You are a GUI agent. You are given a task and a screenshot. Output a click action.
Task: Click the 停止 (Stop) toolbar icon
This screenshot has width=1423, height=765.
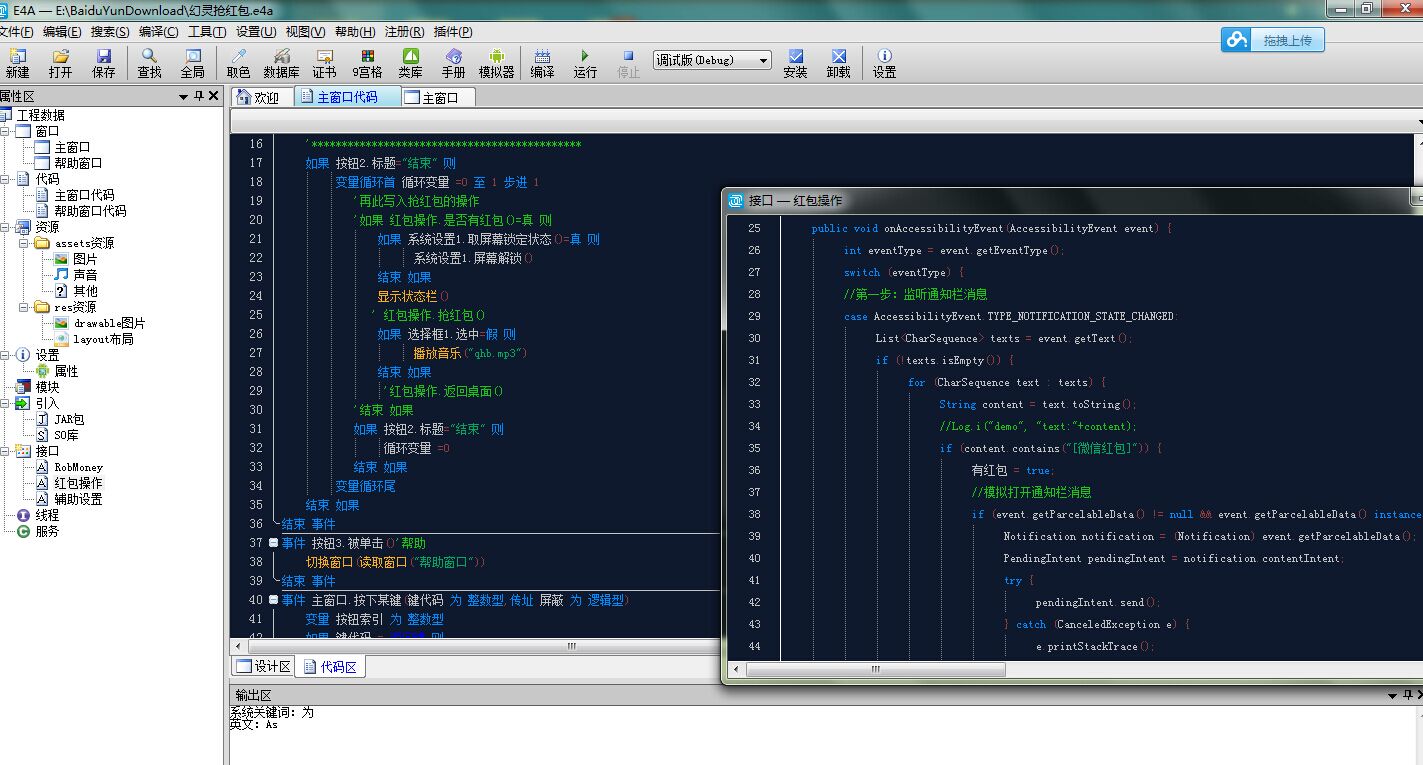pos(628,63)
